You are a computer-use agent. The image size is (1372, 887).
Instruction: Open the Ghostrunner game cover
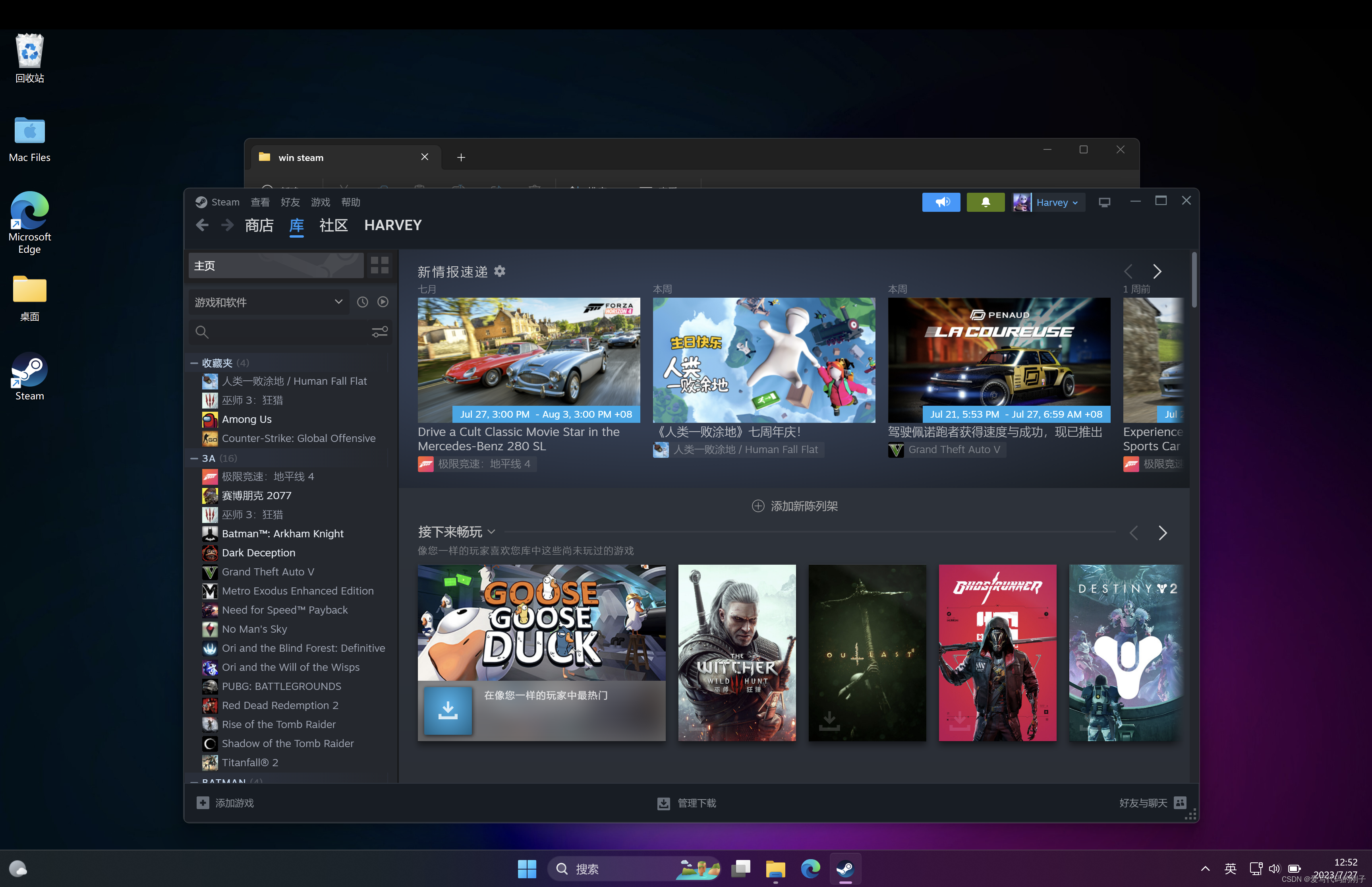click(x=997, y=653)
